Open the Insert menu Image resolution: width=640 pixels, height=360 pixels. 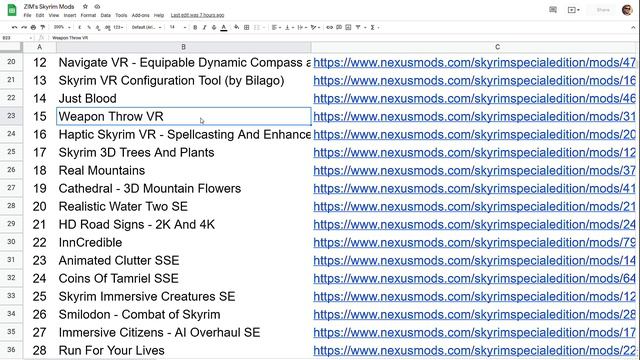70,15
